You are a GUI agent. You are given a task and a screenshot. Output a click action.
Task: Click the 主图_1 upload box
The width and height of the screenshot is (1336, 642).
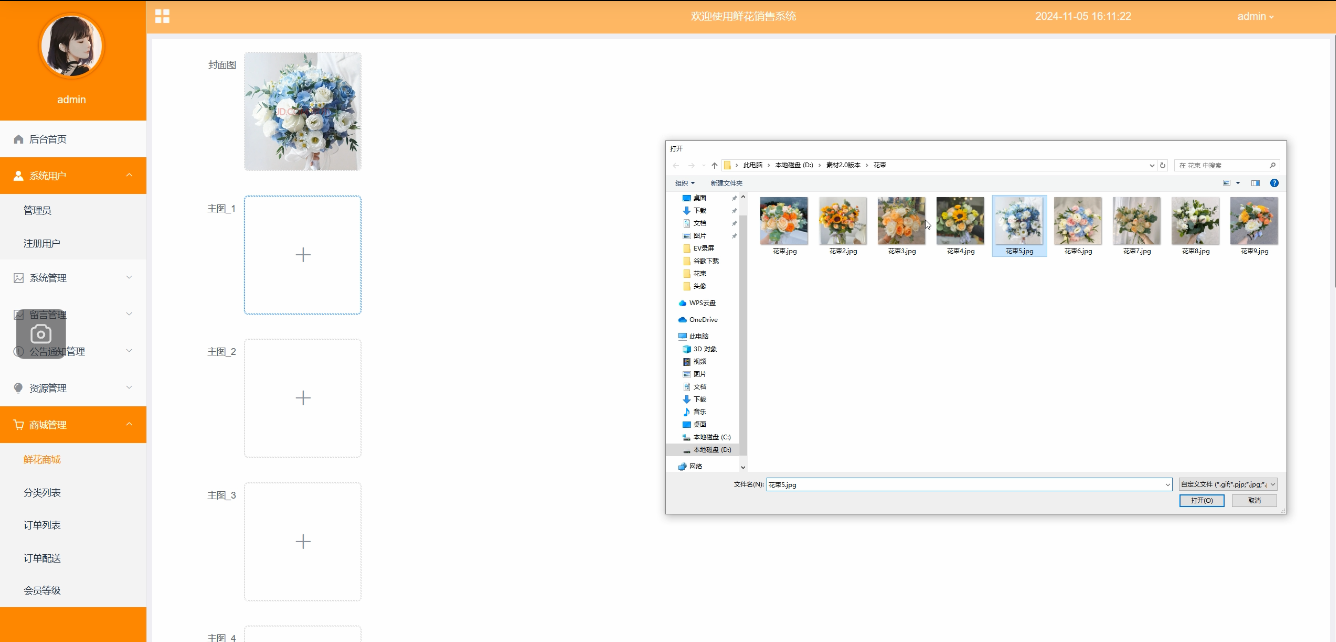point(303,255)
